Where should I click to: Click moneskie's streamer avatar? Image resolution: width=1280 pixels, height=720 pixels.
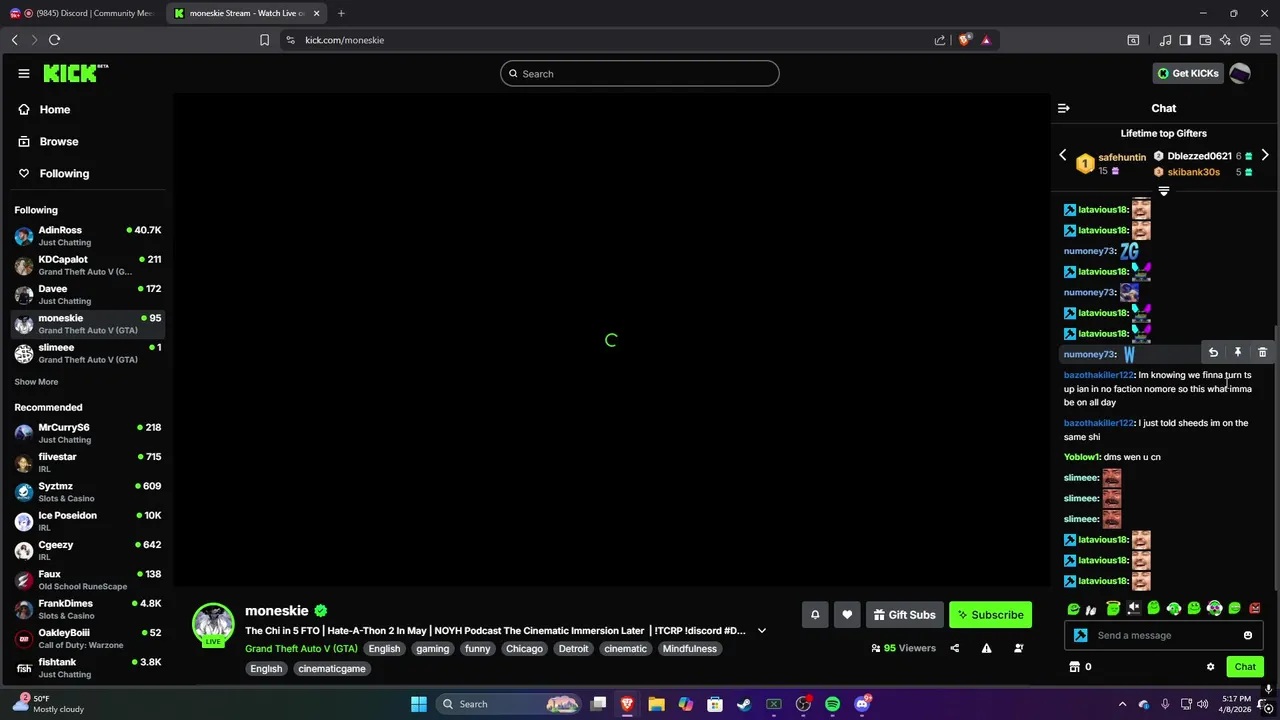pos(213,624)
